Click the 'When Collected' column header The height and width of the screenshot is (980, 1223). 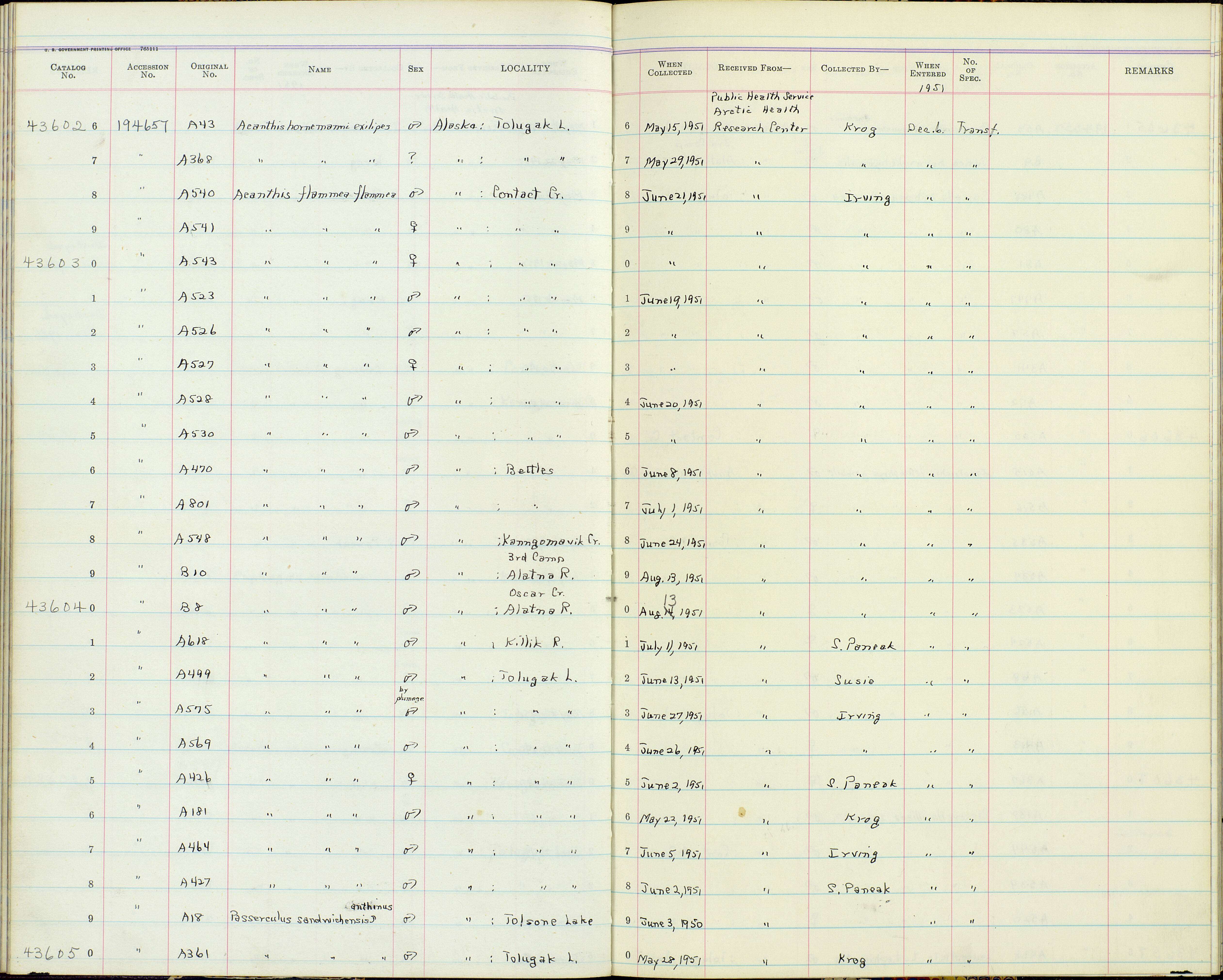click(670, 69)
